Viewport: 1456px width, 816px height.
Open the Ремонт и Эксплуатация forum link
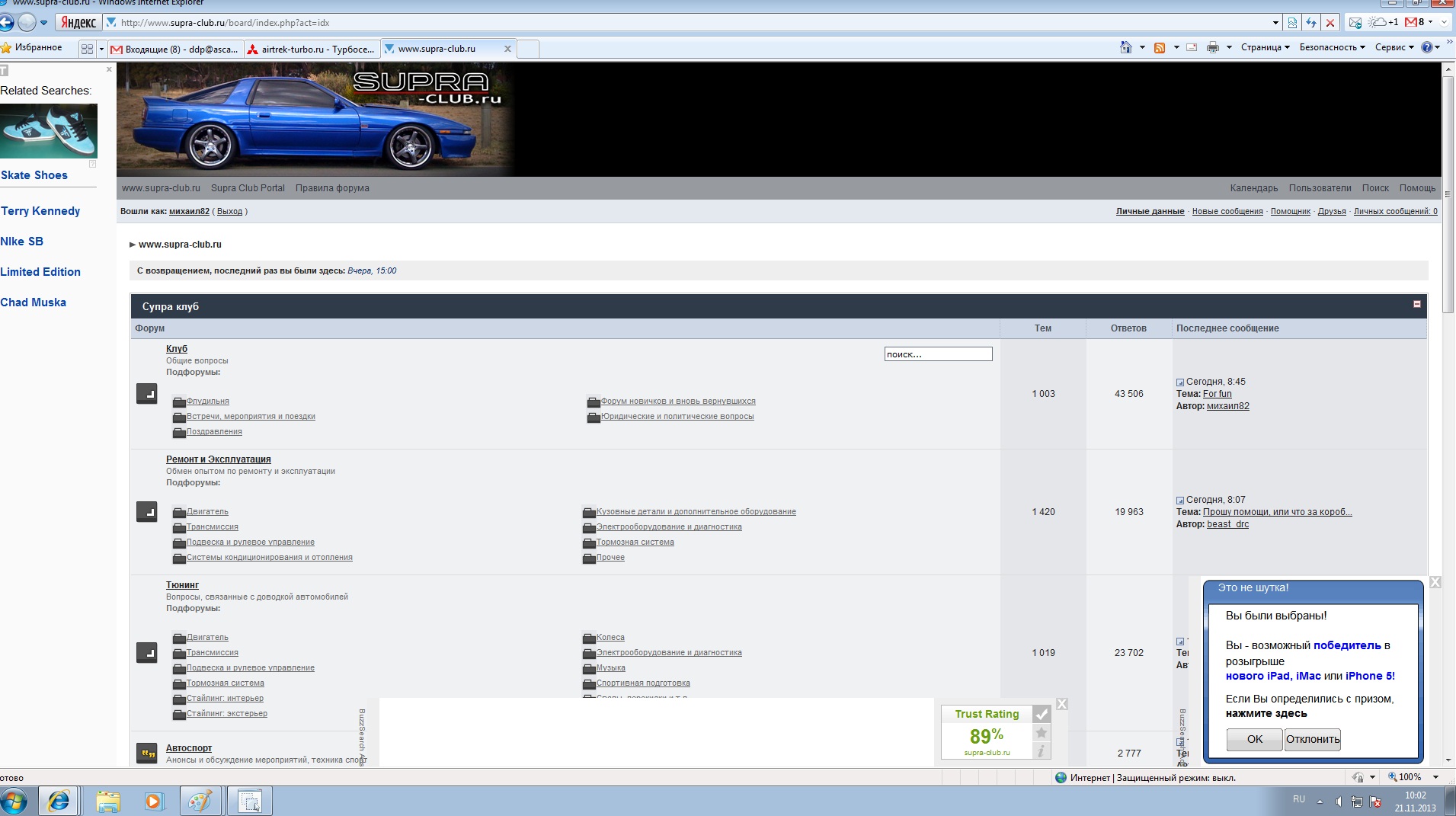pyautogui.click(x=219, y=459)
